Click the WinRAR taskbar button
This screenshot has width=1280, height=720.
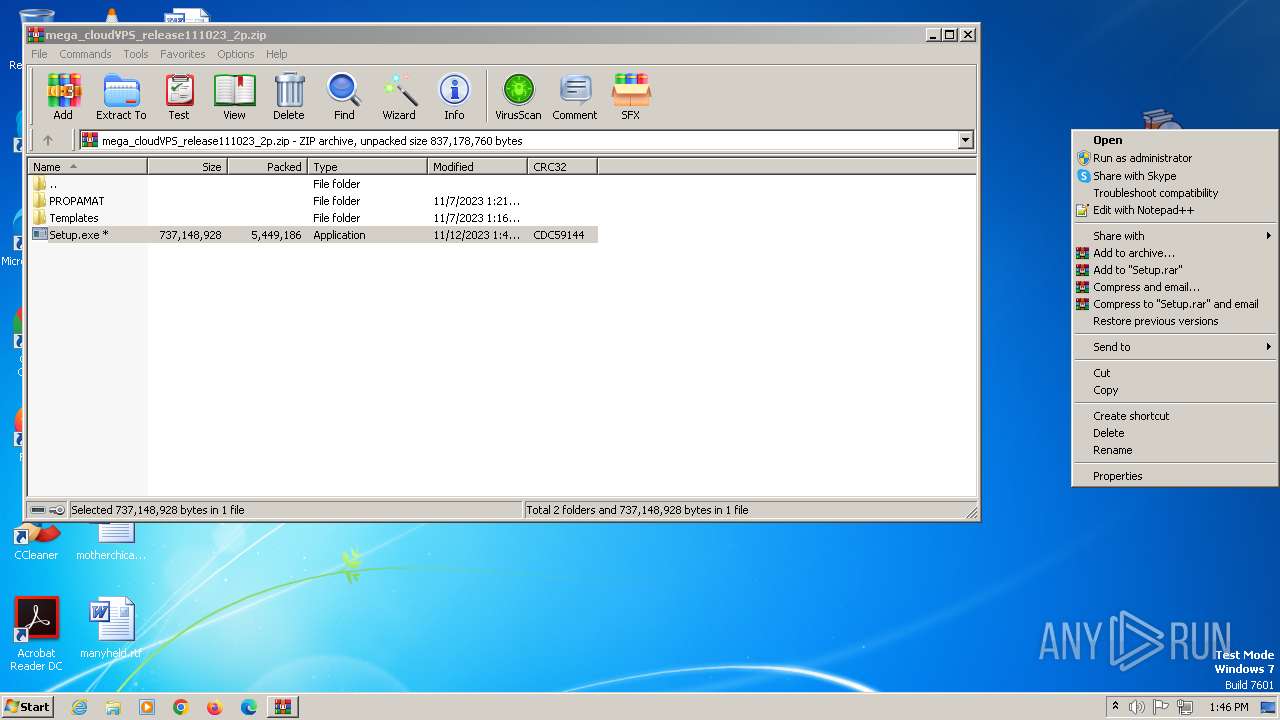click(282, 707)
